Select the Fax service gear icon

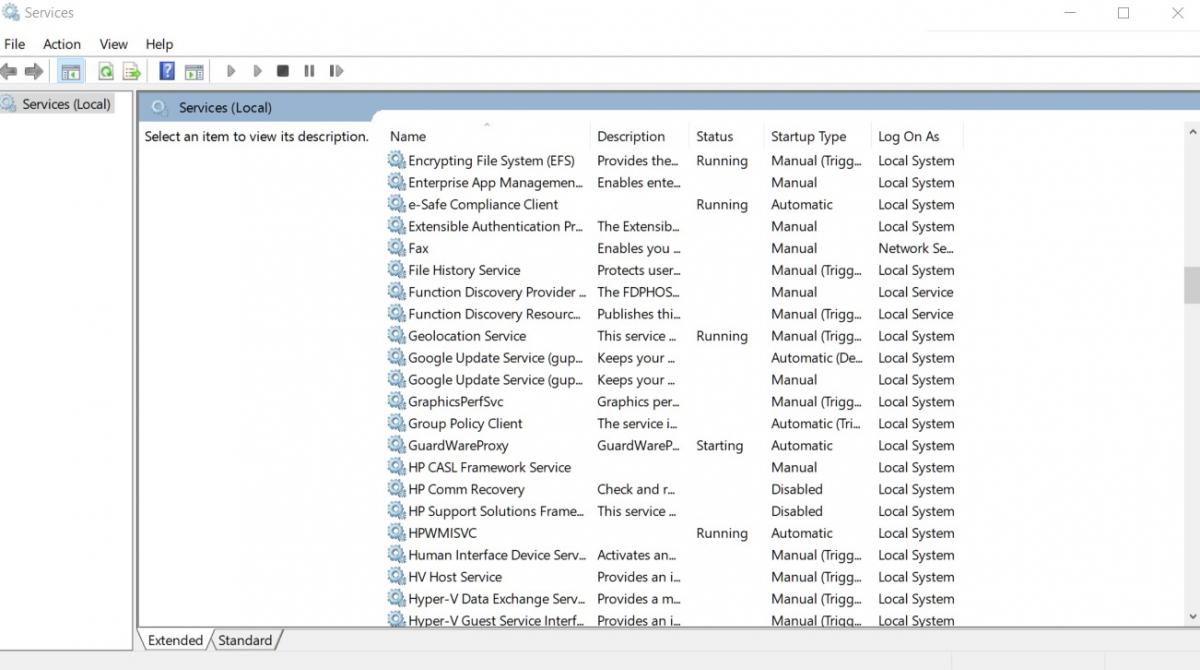[x=397, y=248]
